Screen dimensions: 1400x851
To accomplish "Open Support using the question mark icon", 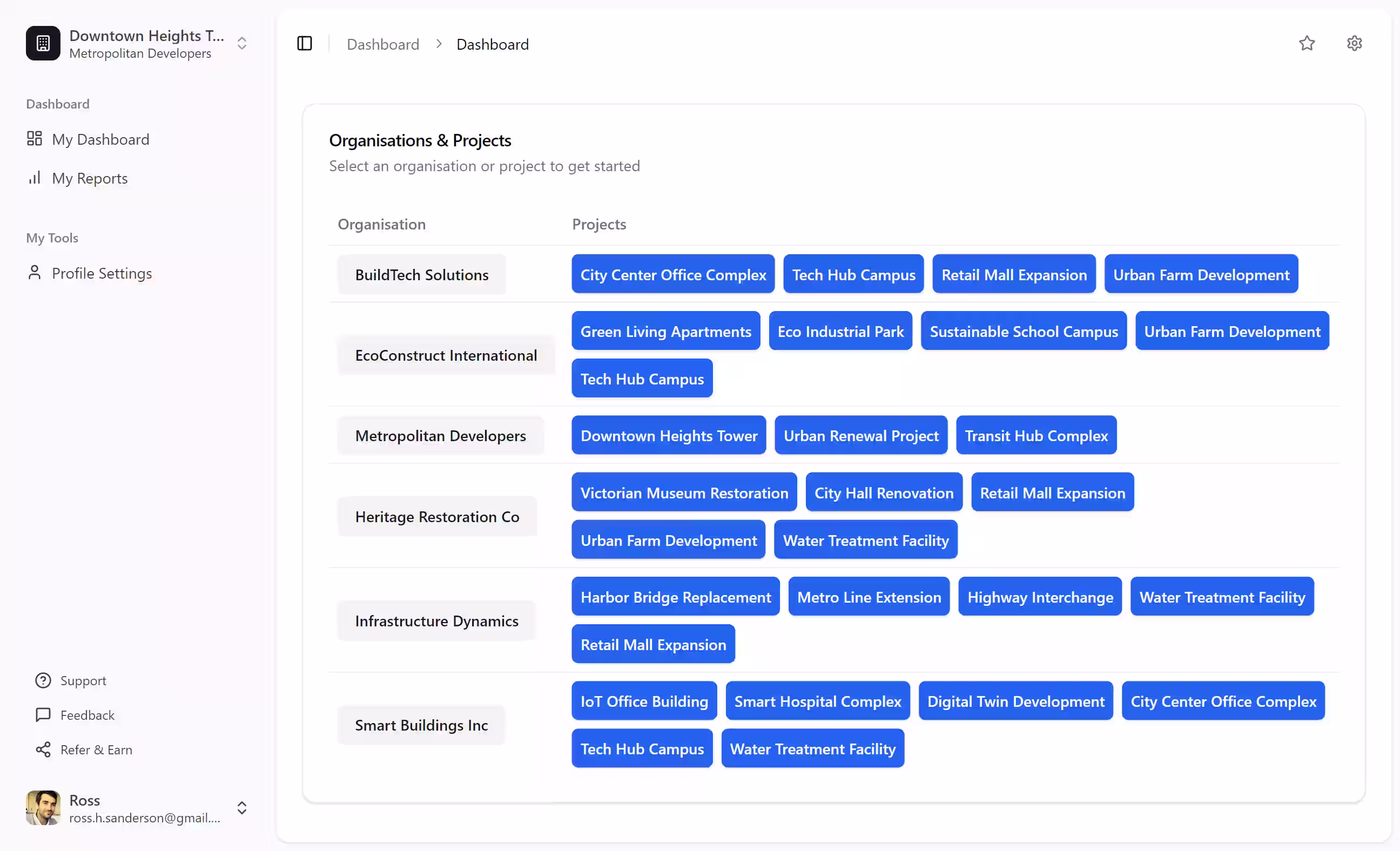I will click(x=44, y=680).
